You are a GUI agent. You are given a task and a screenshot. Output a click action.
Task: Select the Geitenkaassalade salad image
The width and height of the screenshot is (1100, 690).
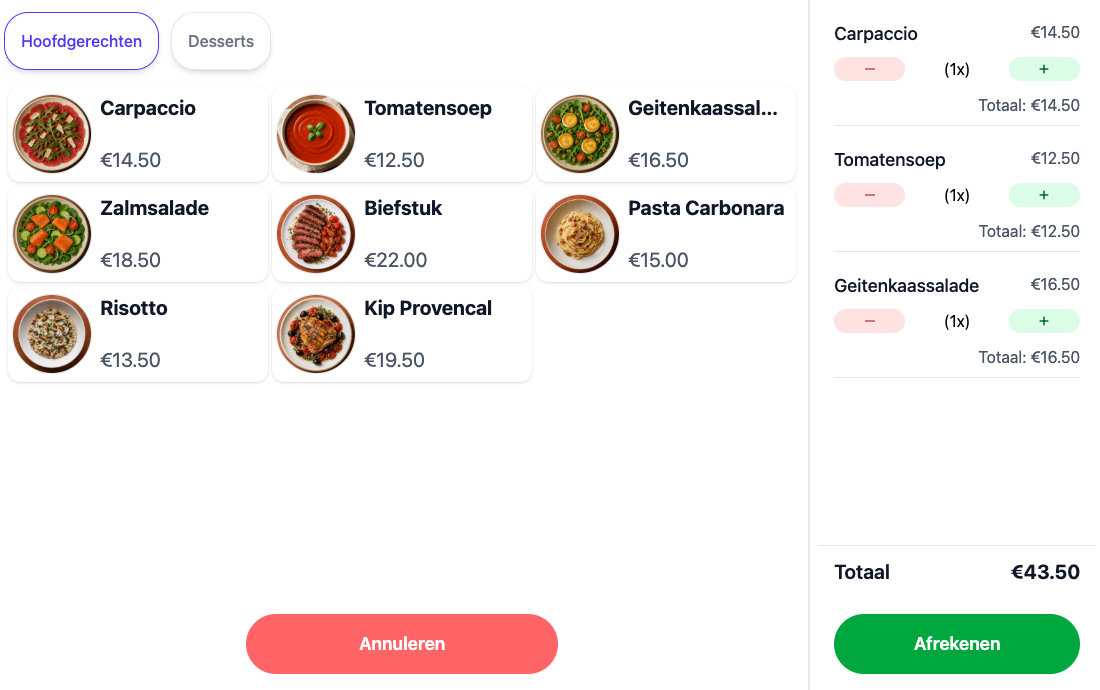click(x=579, y=134)
